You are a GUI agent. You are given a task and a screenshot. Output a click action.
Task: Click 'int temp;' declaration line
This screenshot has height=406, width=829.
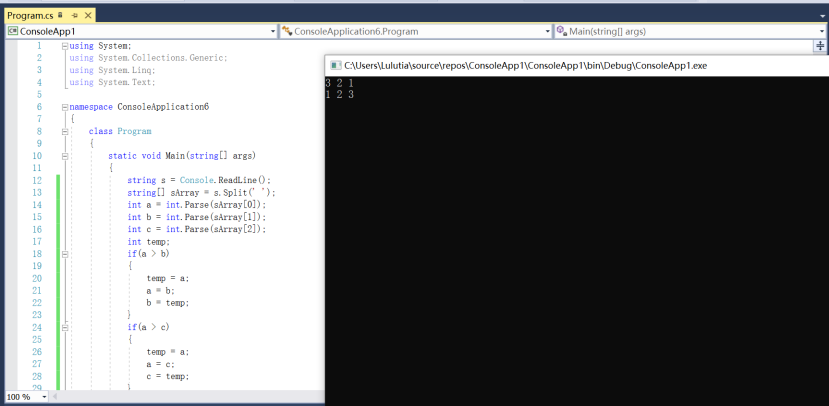[149, 242]
